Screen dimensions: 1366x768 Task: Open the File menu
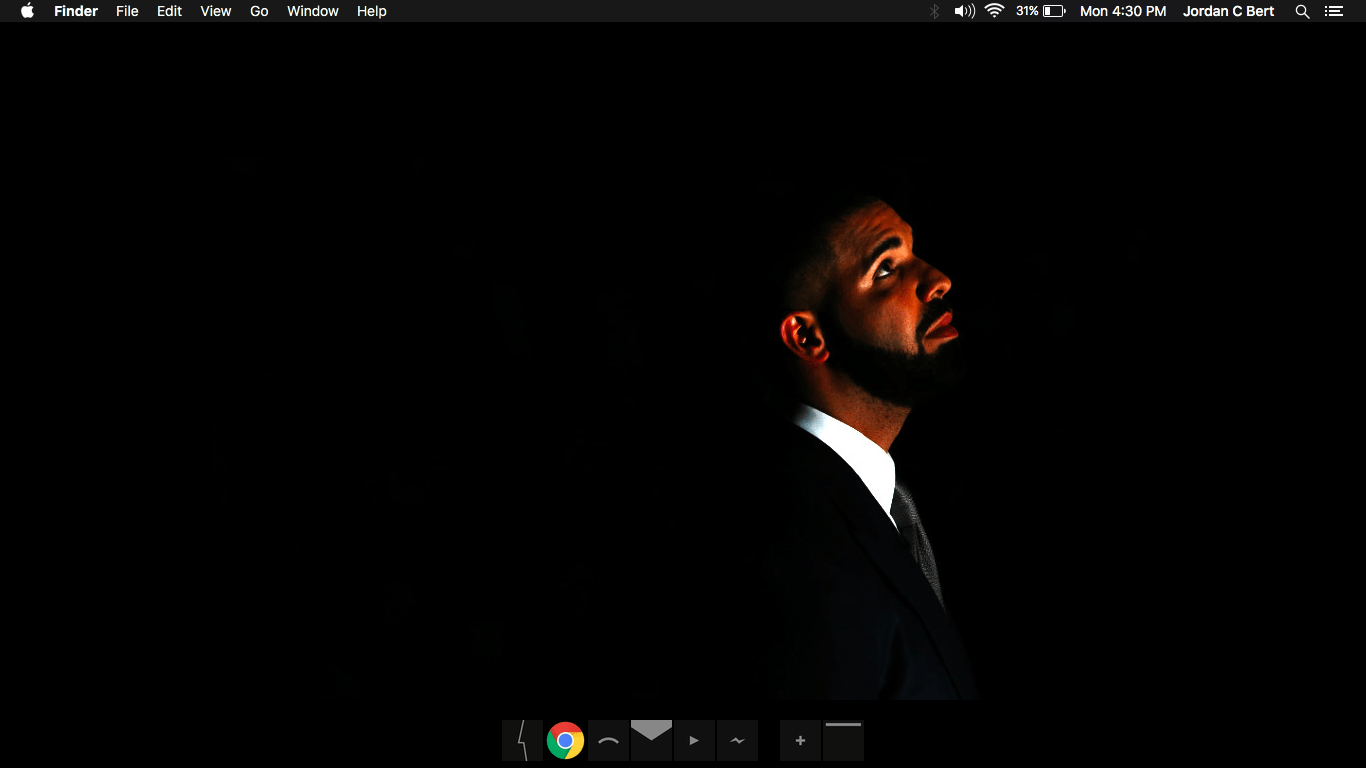click(x=127, y=11)
